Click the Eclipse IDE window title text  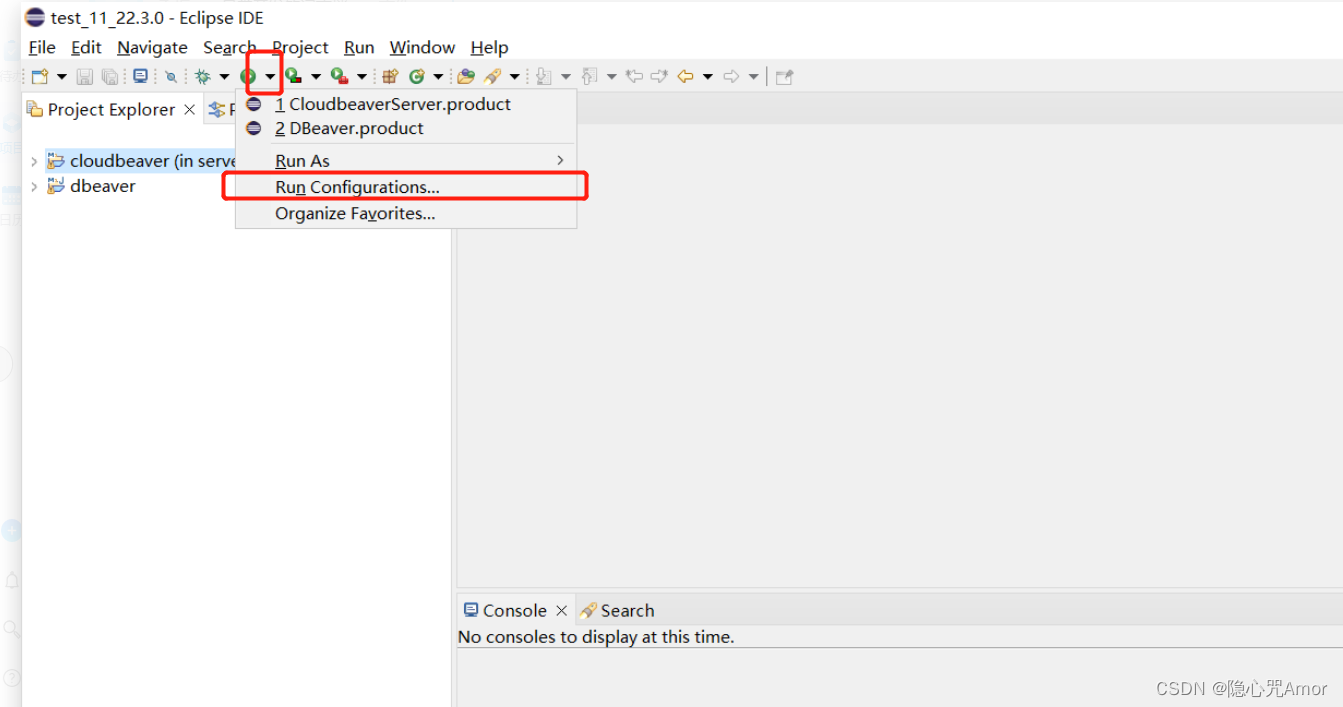click(x=157, y=18)
